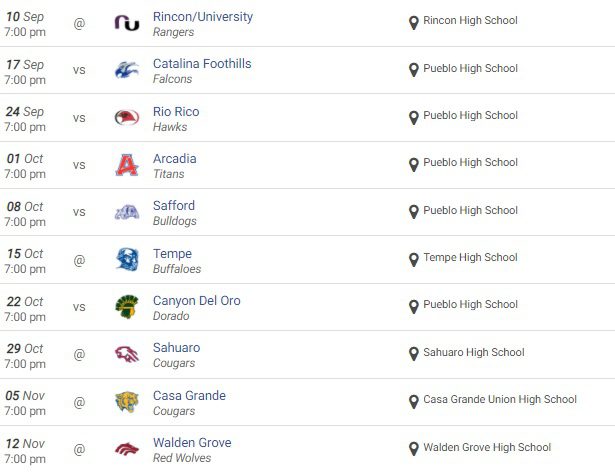Open the Rincon/University team link
Viewport: 615px width, 474px height.
(202, 17)
